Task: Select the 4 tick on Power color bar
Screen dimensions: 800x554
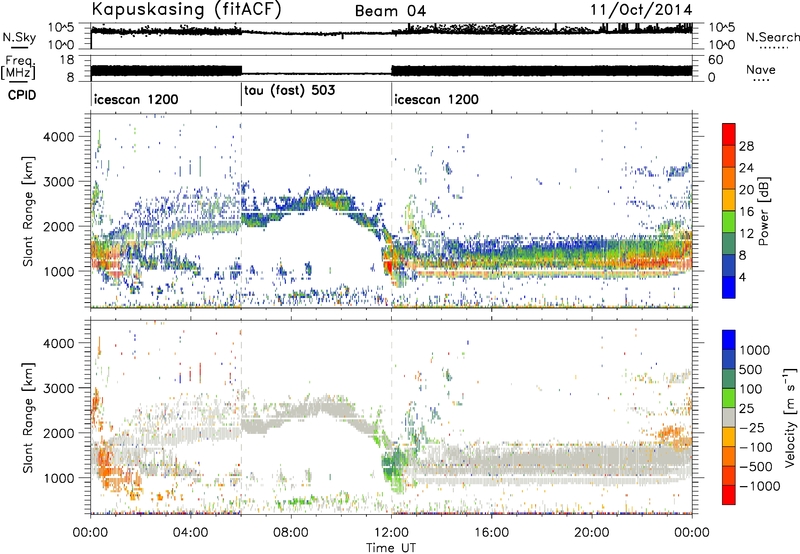Action: [743, 278]
